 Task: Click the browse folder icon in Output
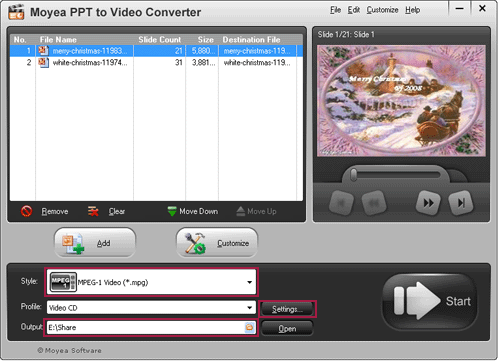[249, 327]
